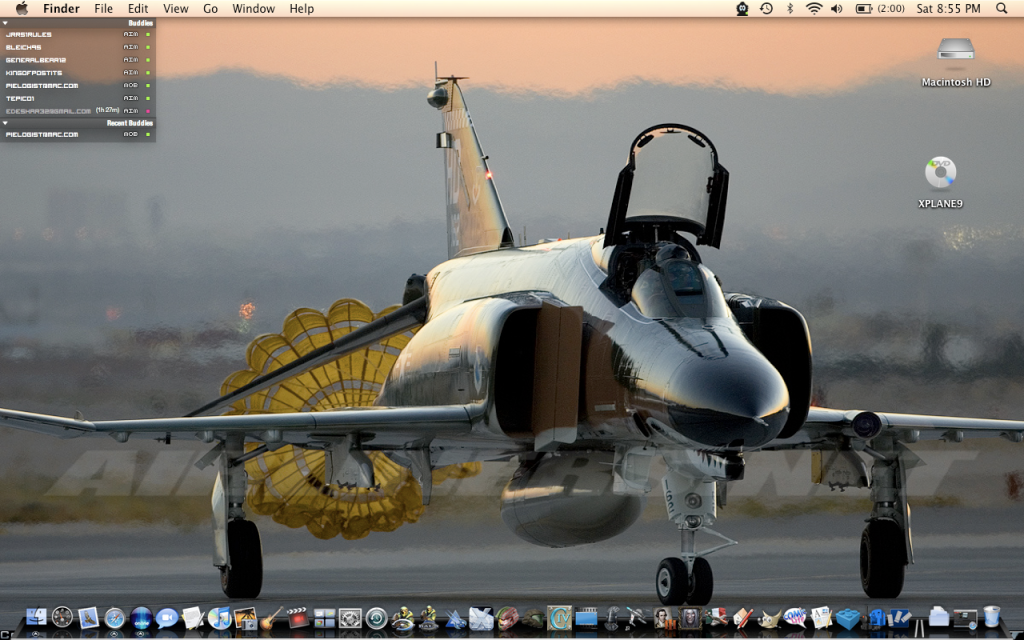
Task: Select pielogistmac.com under Recent Buddies
Action: (x=78, y=135)
